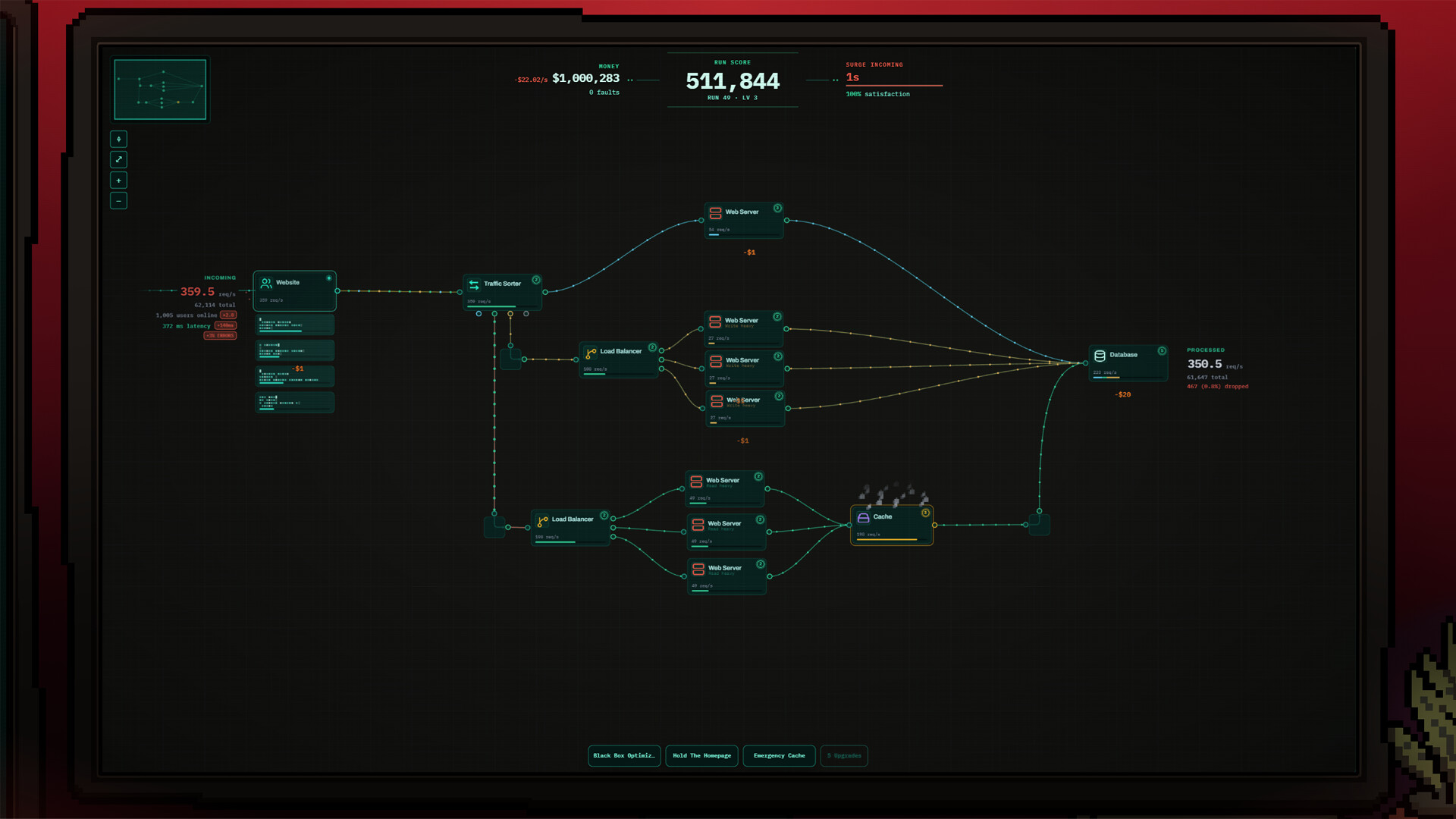
Task: Click the 350.5 processed req/s value
Action: [x=1204, y=364]
